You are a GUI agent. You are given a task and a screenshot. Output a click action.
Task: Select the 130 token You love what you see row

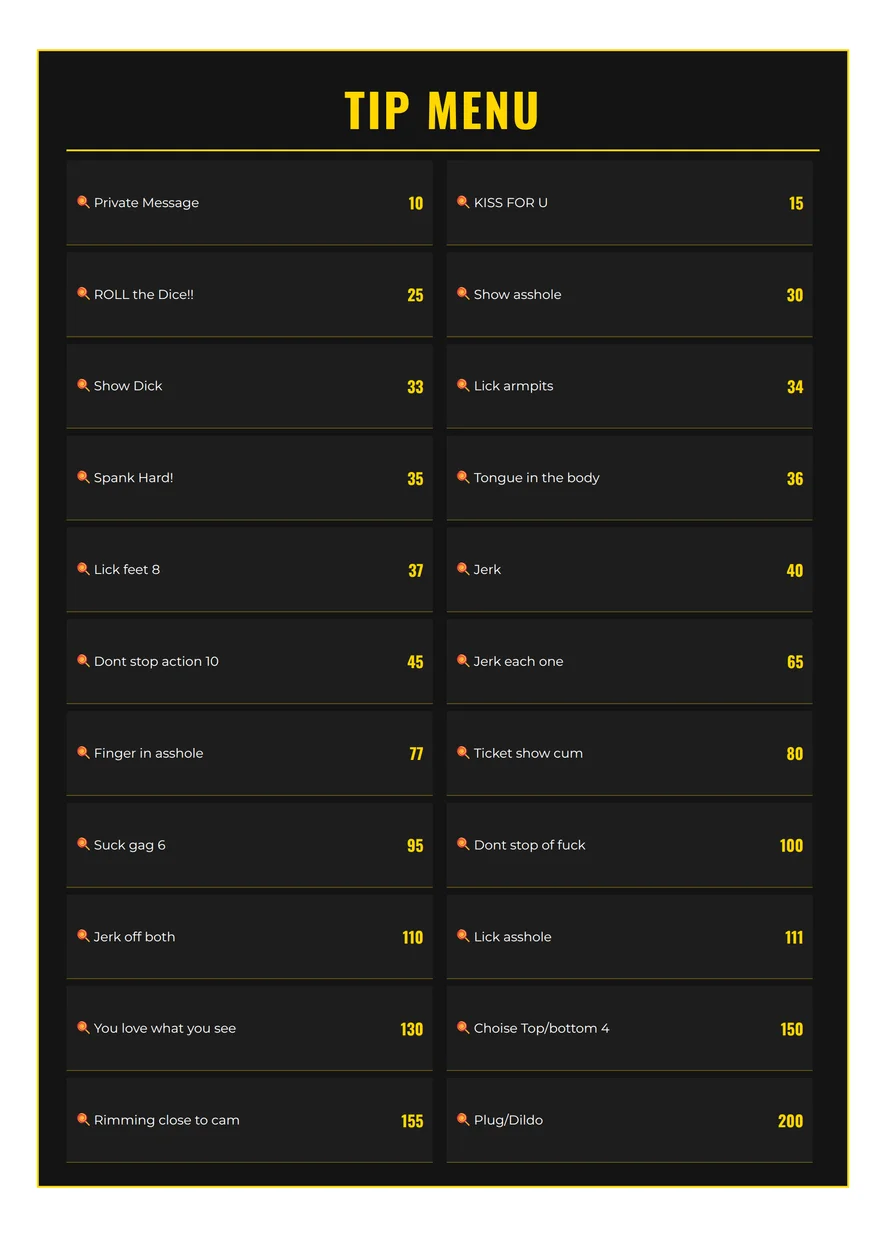(x=249, y=1029)
